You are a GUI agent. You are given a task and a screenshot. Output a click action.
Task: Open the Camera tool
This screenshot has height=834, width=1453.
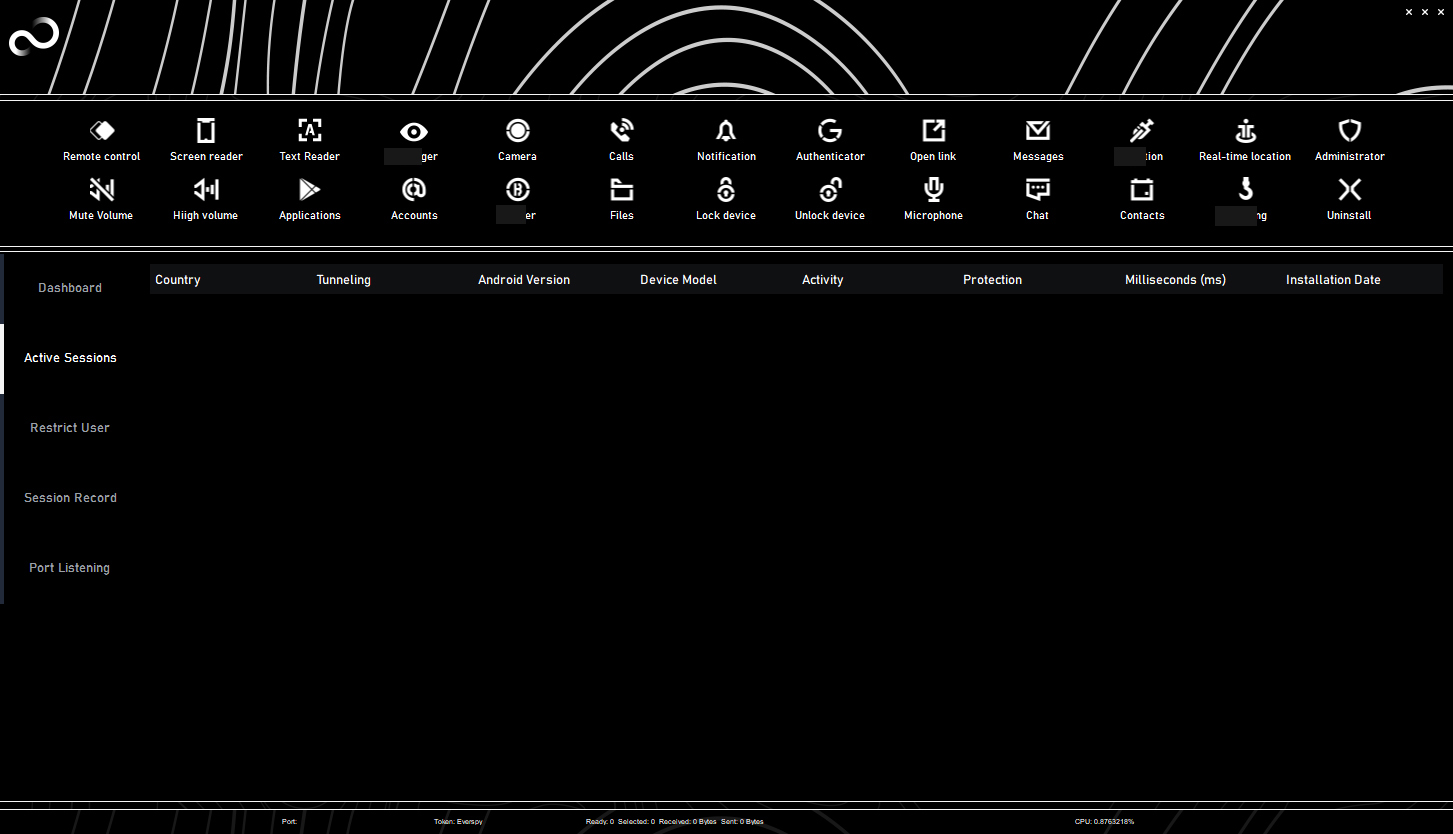[518, 131]
